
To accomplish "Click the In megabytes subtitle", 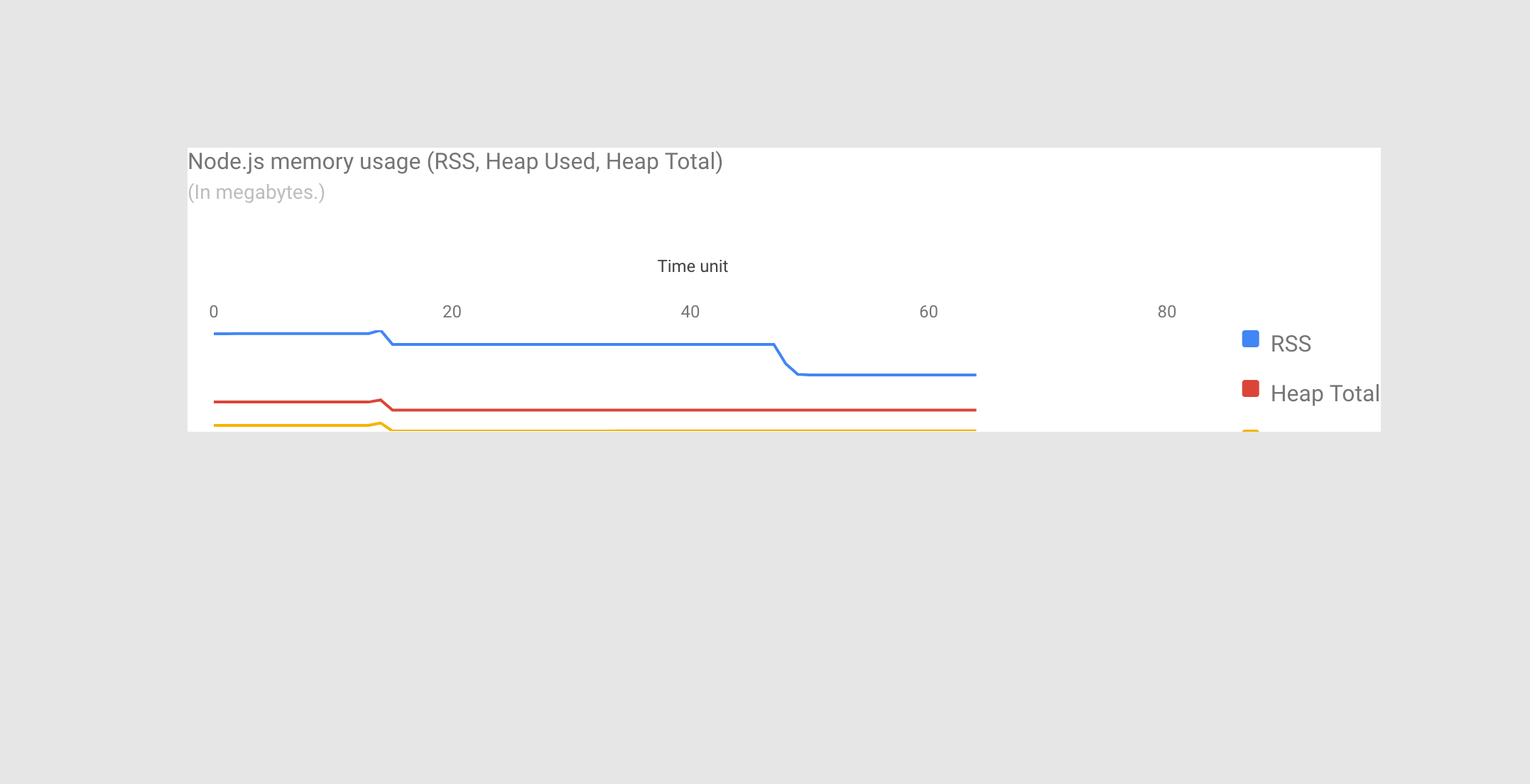I will (x=256, y=192).
